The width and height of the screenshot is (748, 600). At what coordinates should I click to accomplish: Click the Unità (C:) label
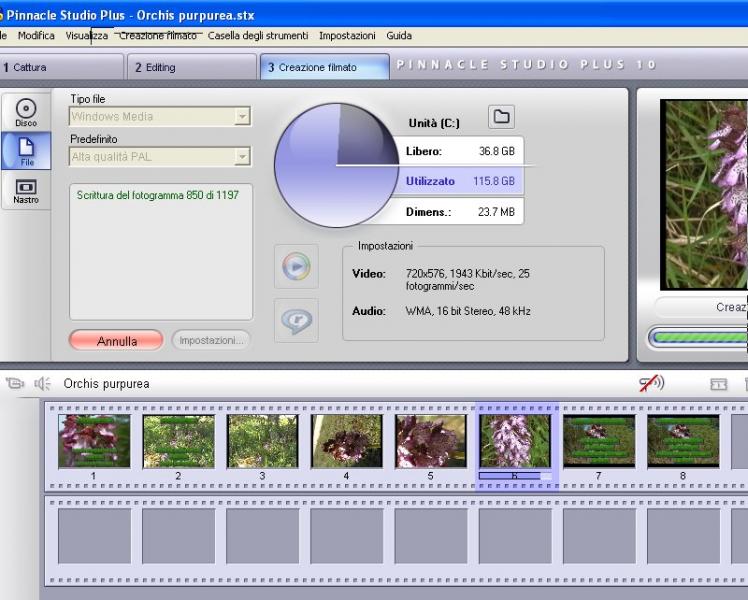point(434,123)
